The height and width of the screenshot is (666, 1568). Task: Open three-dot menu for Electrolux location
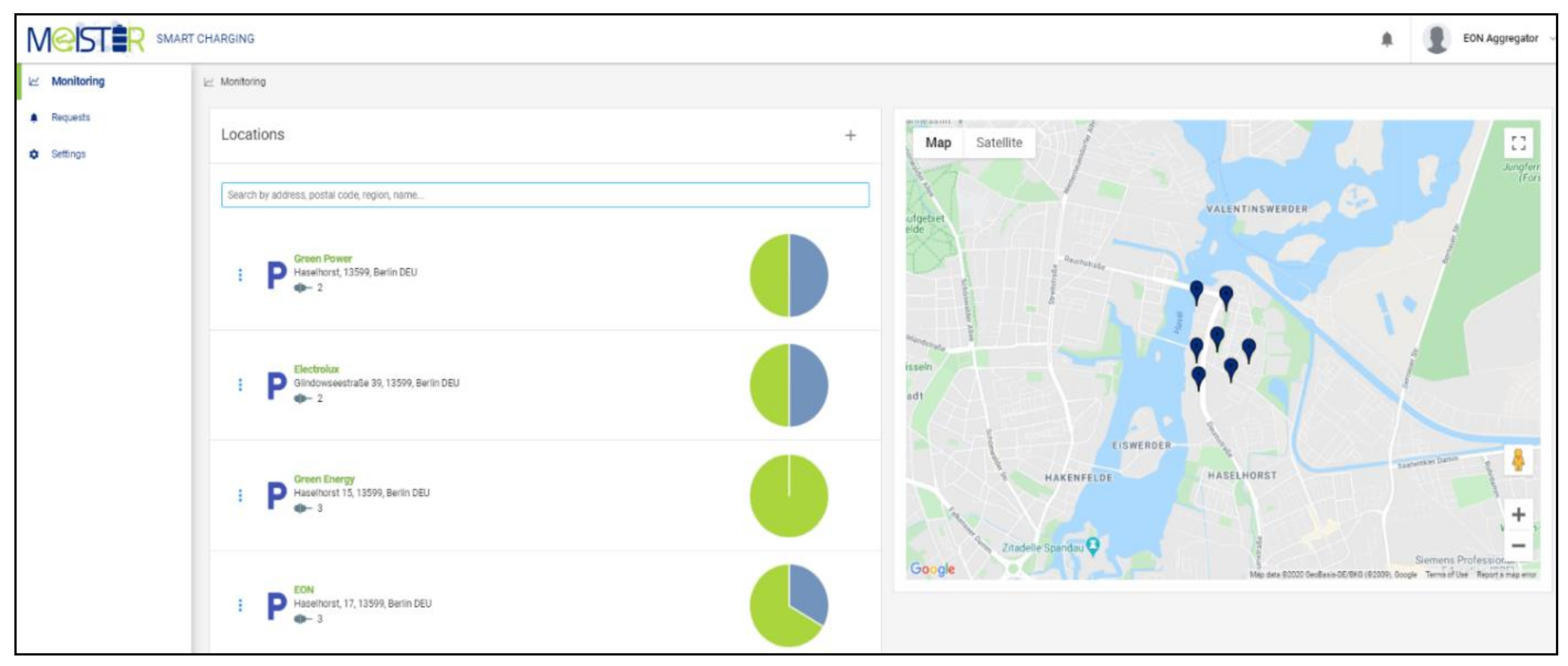pos(240,385)
